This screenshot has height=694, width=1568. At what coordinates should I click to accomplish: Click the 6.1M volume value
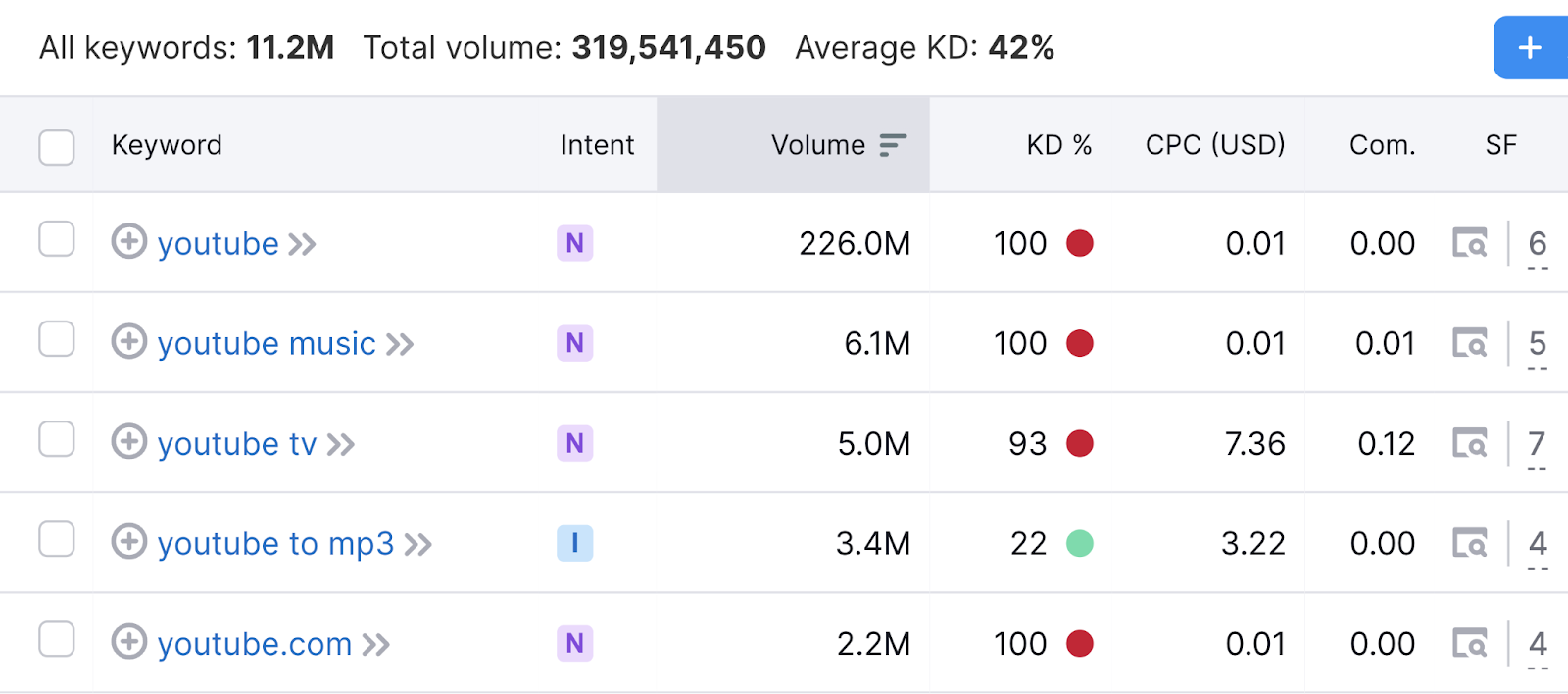click(878, 343)
